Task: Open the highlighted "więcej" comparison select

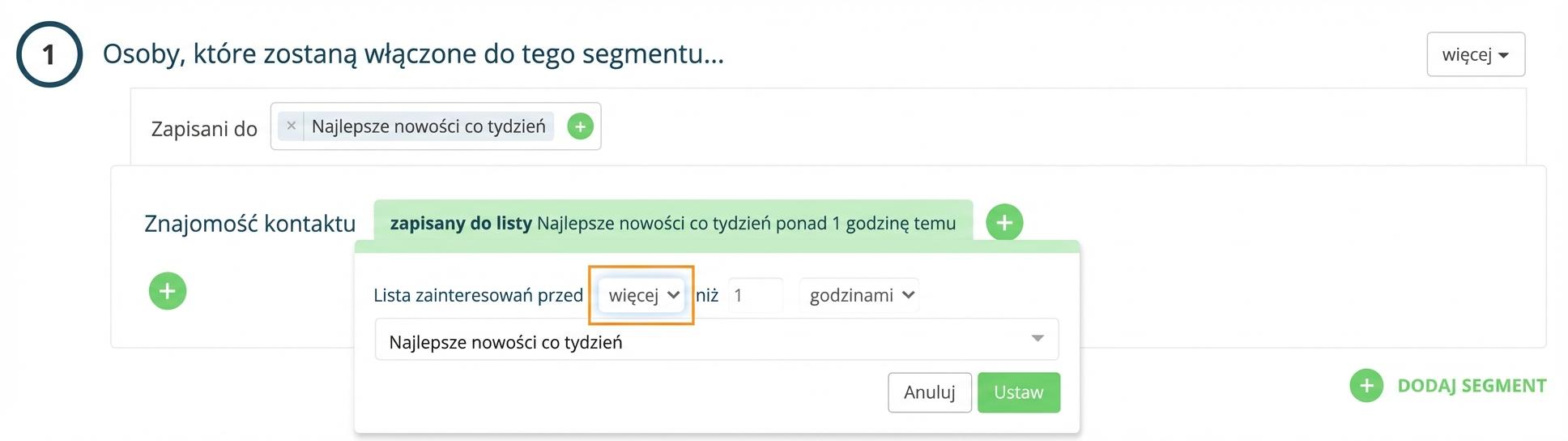Action: coord(641,295)
